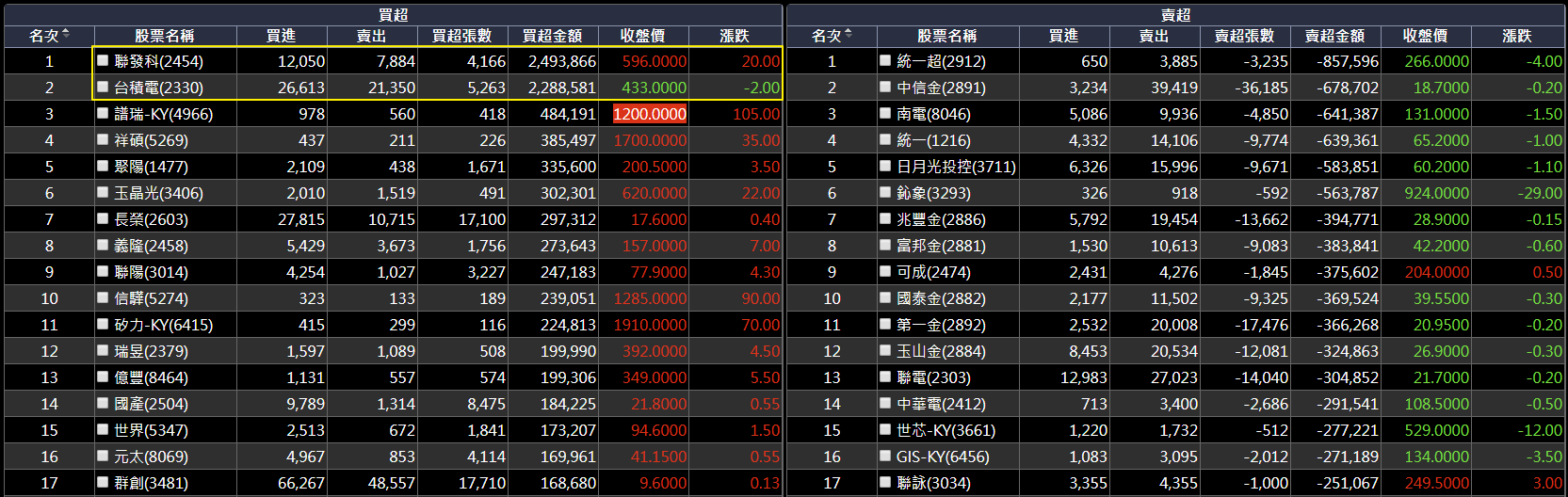Open stock 世界(5347)
Image resolution: width=1568 pixels, height=497 pixels.
[151, 430]
